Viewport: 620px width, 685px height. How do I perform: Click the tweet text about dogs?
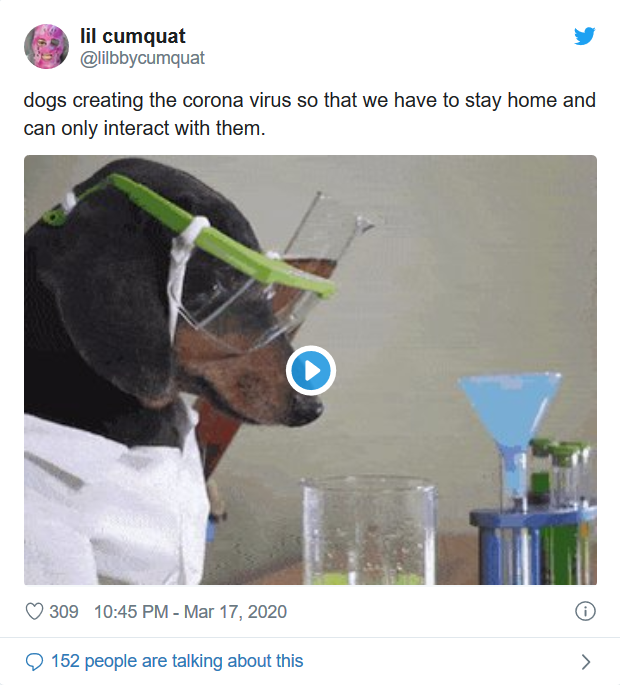pos(310,114)
